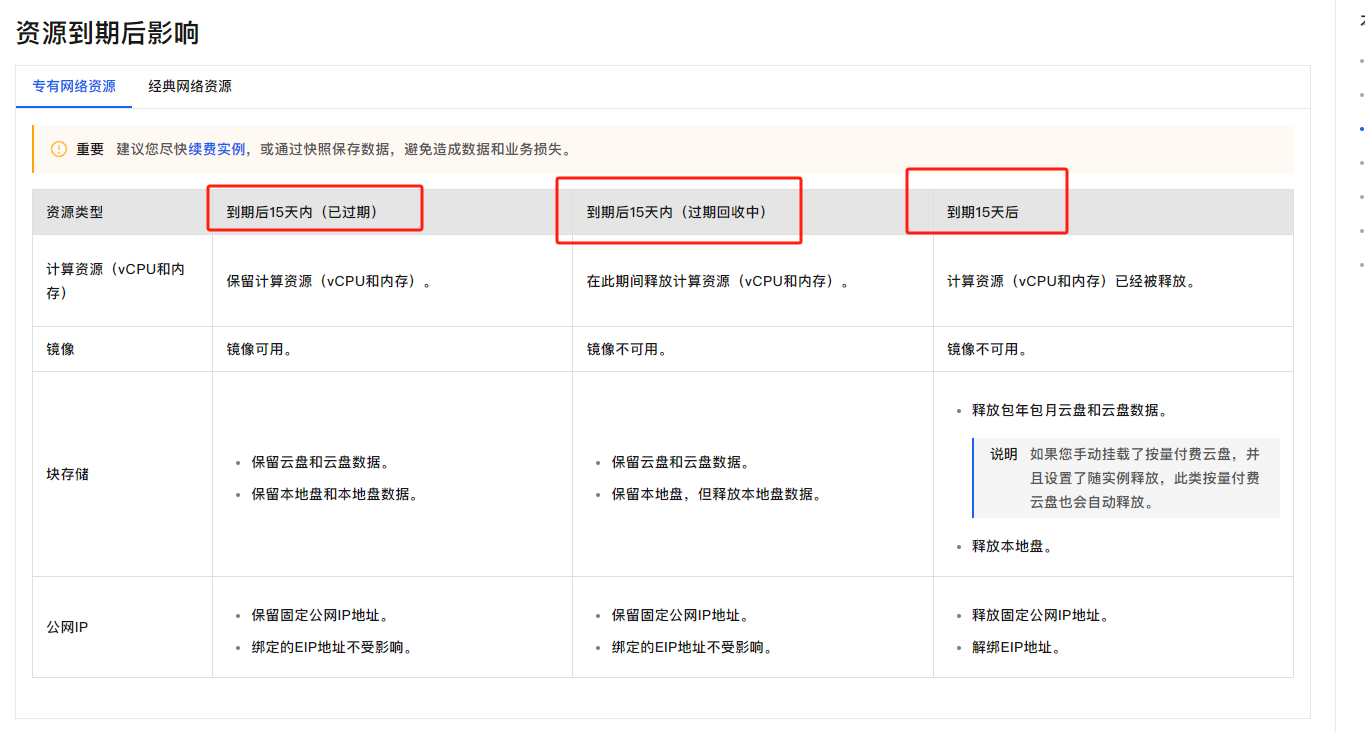Click 保留云盘和云盘数据 in the 过期回收中 column

[680, 463]
